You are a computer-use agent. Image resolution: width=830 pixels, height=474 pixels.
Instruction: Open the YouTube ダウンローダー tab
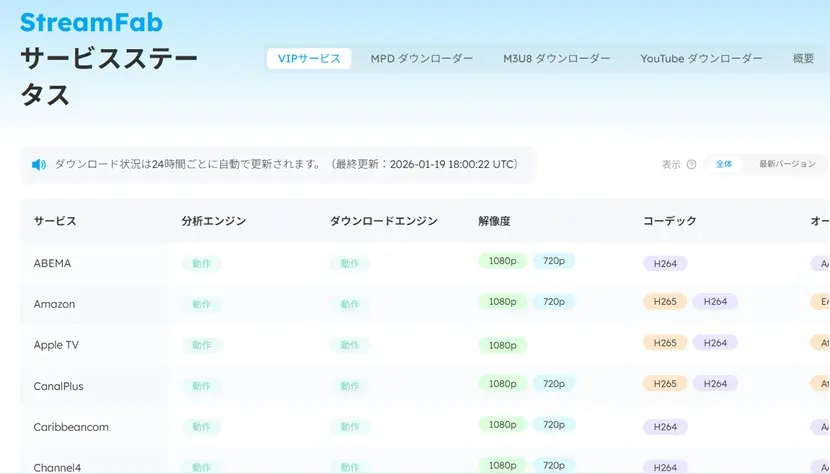[701, 59]
